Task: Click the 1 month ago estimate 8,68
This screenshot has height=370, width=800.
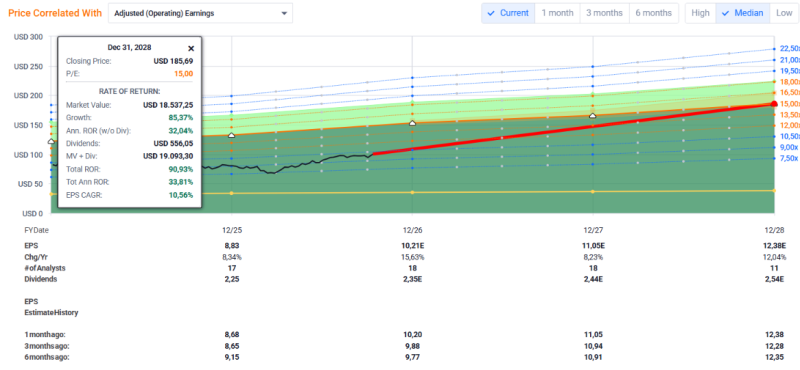Action: pos(232,335)
